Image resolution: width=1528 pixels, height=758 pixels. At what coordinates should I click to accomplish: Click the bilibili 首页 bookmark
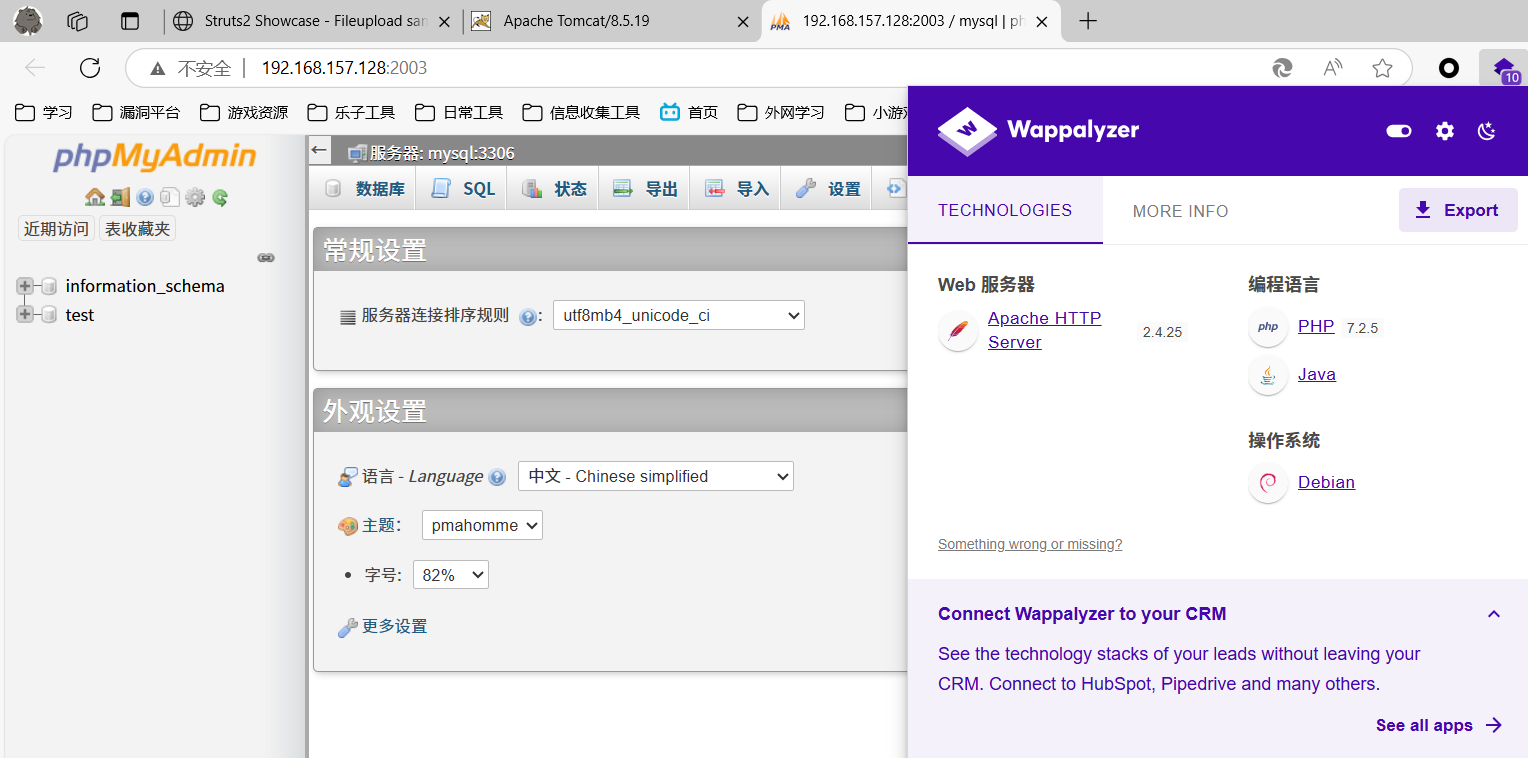(x=688, y=112)
